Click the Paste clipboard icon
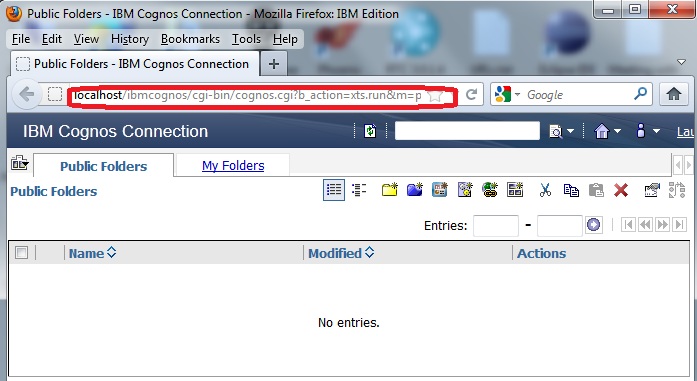Screen dimensions: 697x381 tap(596, 190)
